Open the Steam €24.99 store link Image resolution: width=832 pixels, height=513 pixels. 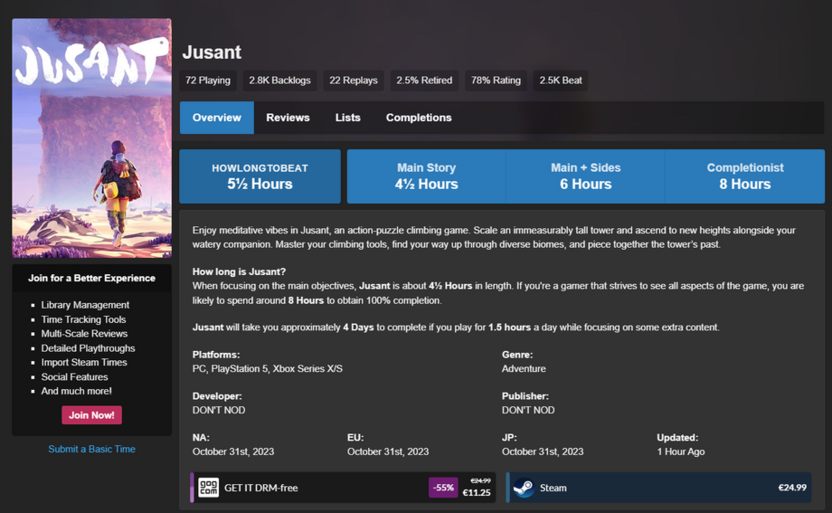pyautogui.click(x=659, y=488)
